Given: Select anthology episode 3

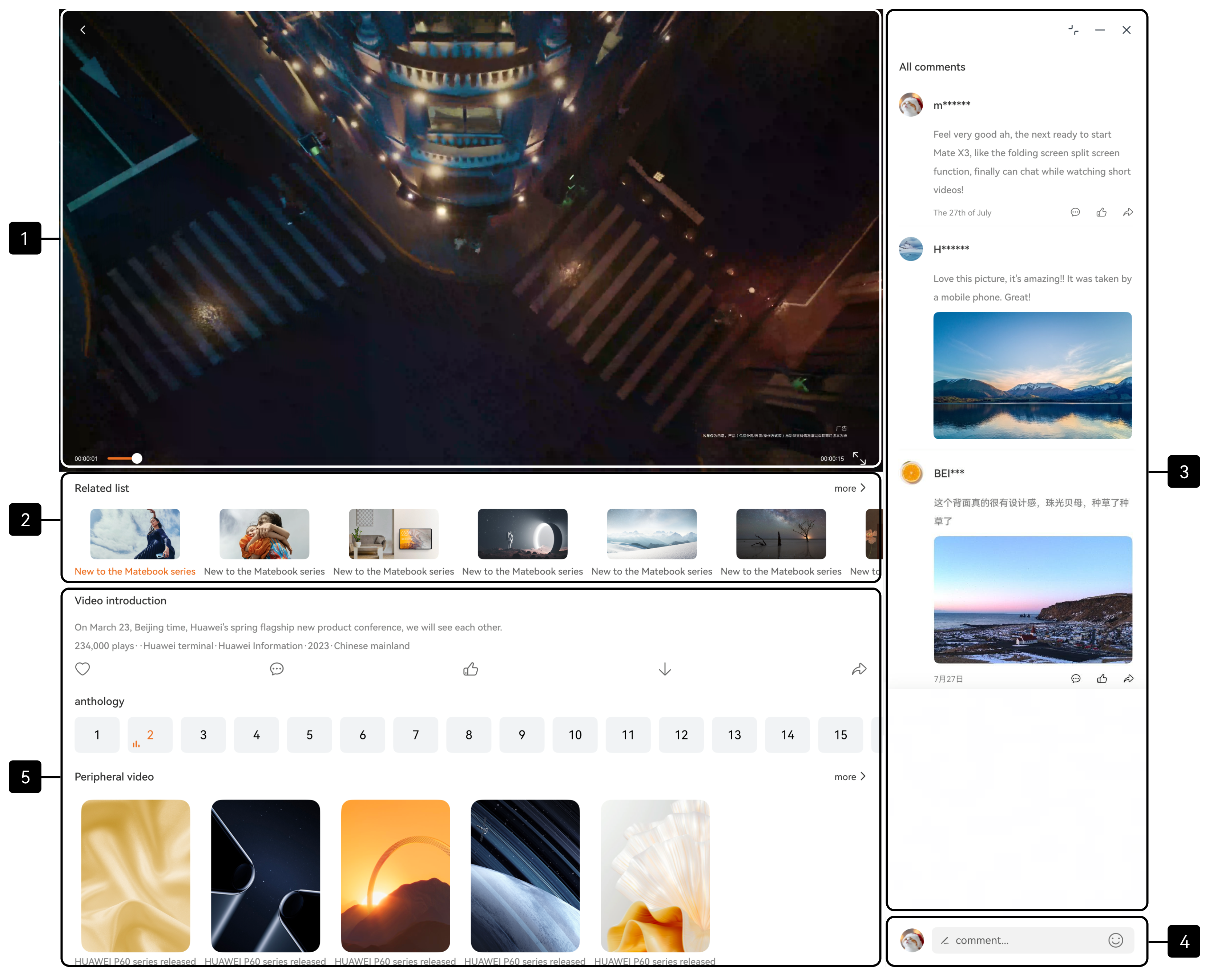Looking at the screenshot, I should point(203,734).
